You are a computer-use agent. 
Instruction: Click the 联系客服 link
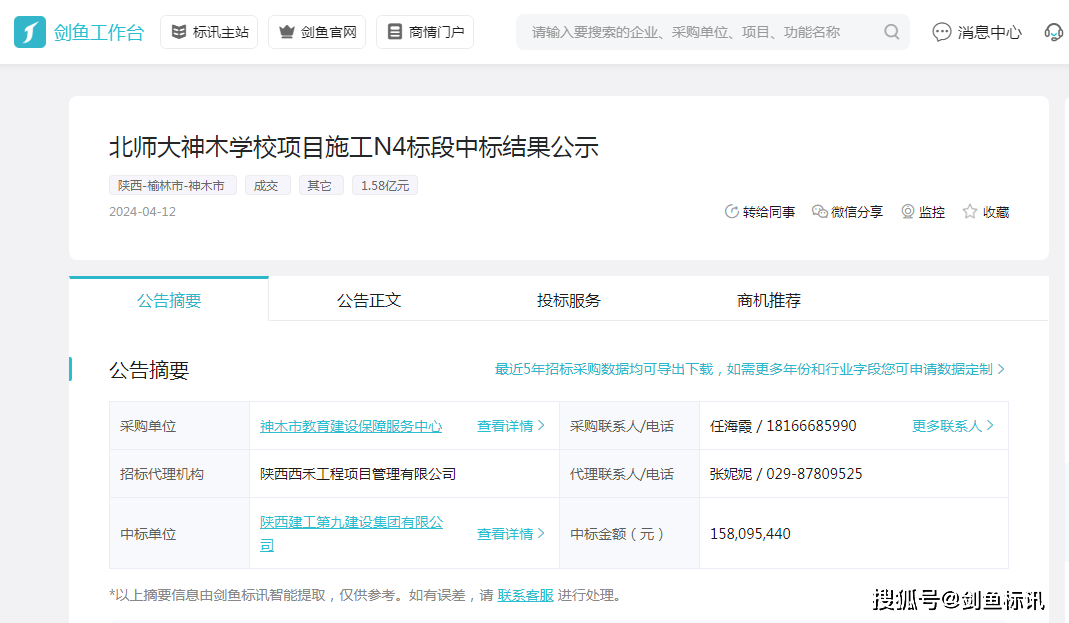(x=525, y=595)
